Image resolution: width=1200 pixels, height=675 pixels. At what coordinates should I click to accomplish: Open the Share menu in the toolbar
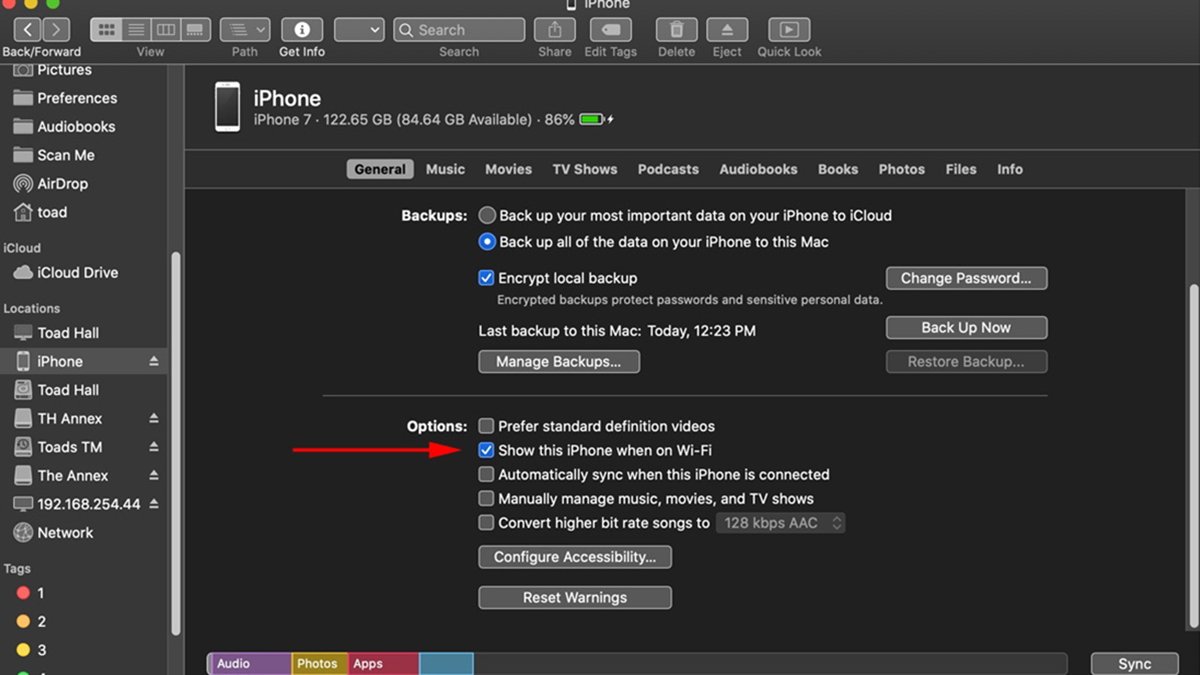[554, 30]
